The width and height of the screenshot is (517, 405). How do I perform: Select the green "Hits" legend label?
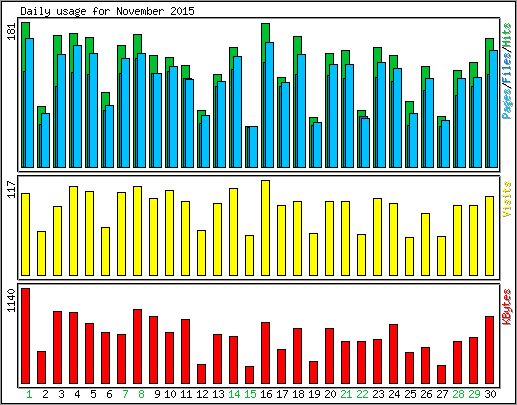point(507,35)
